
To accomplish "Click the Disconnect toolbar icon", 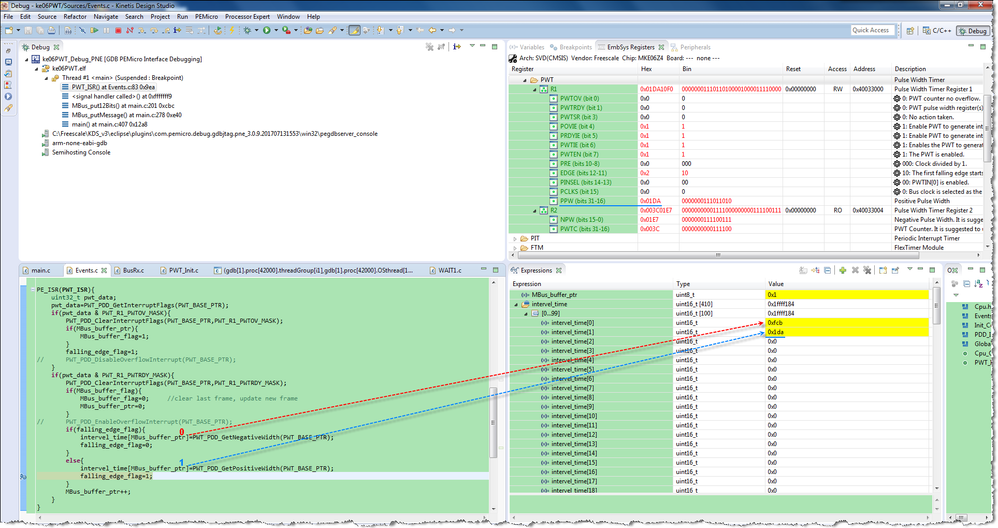I will pos(130,30).
